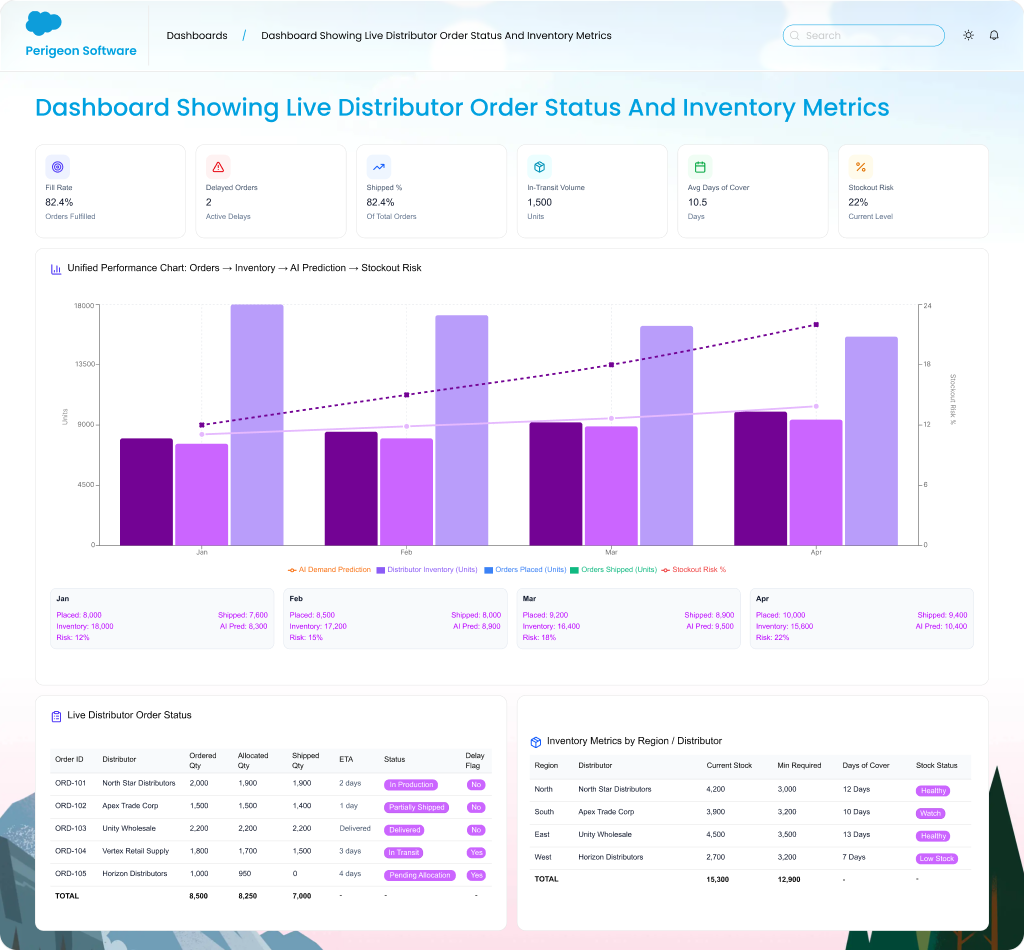Image resolution: width=1024 pixels, height=950 pixels.
Task: Click the Avg Days of Cover calendar icon
Action: [x=700, y=167]
